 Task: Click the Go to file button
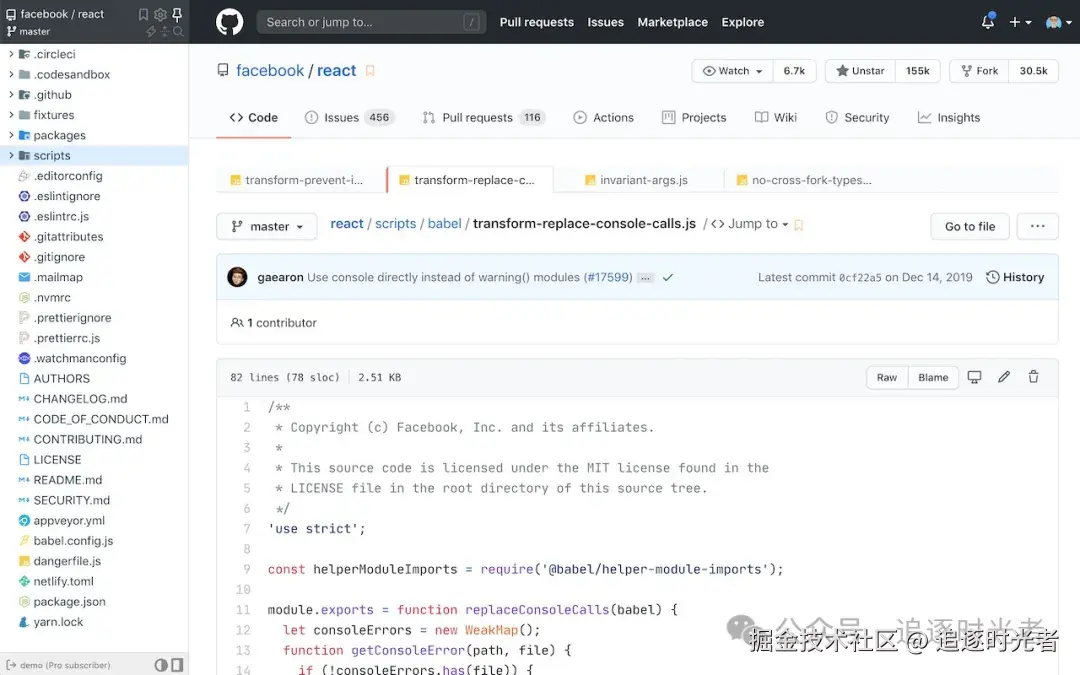(x=970, y=226)
